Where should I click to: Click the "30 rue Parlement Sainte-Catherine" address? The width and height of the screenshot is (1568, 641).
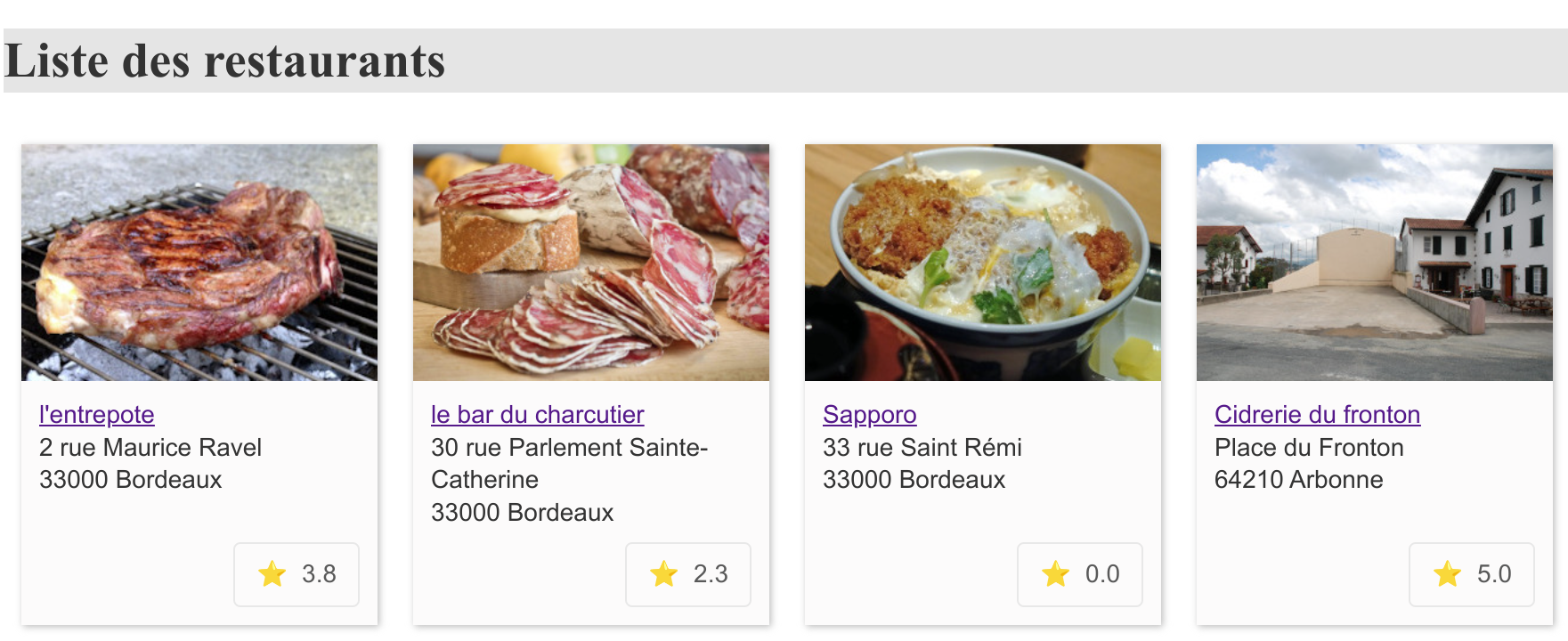point(569,448)
